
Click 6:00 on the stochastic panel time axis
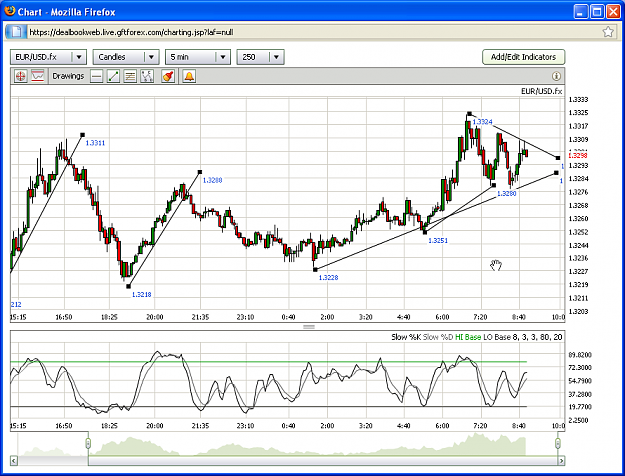click(442, 426)
